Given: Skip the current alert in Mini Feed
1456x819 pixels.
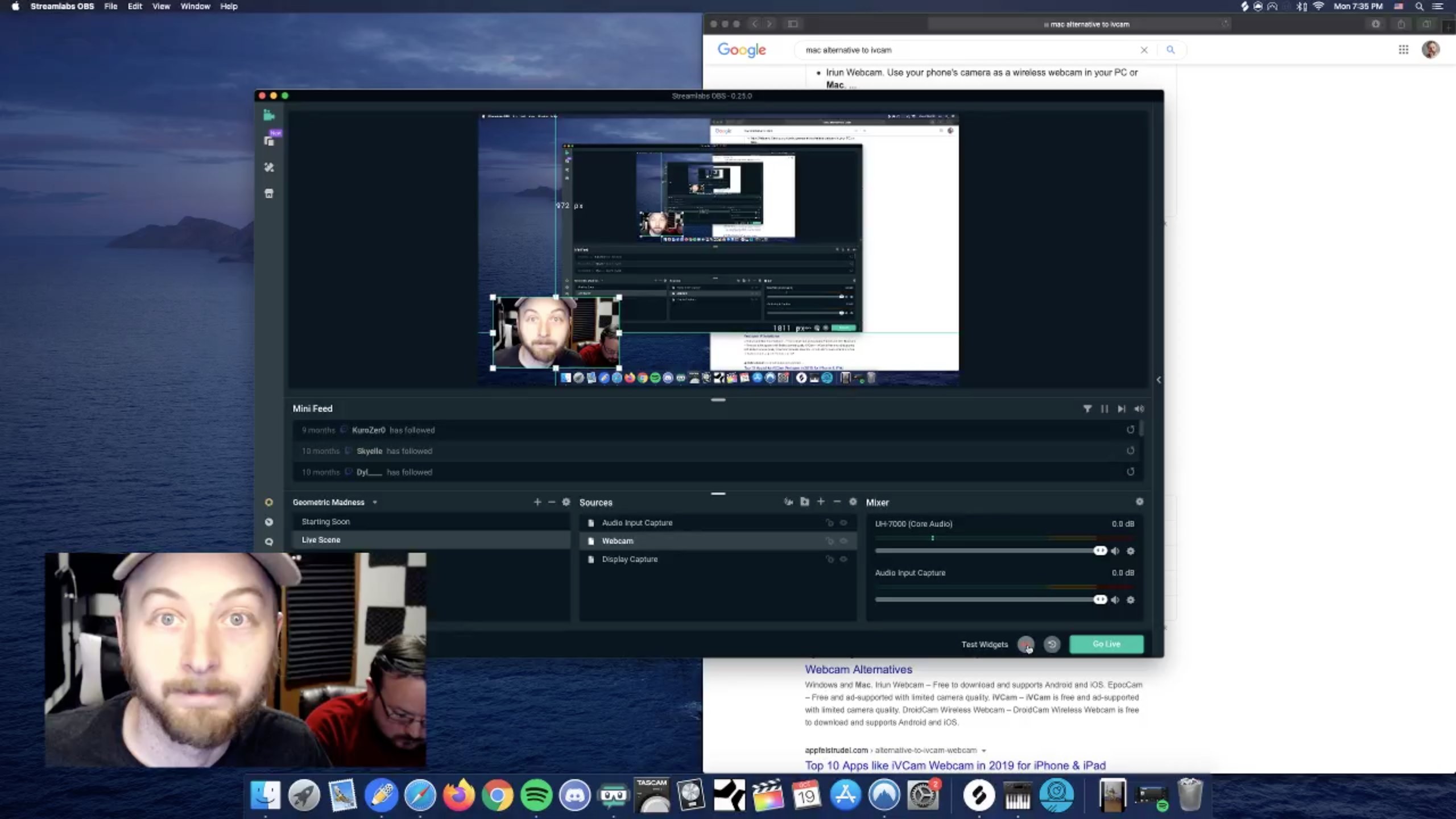Looking at the screenshot, I should pyautogui.click(x=1121, y=408).
